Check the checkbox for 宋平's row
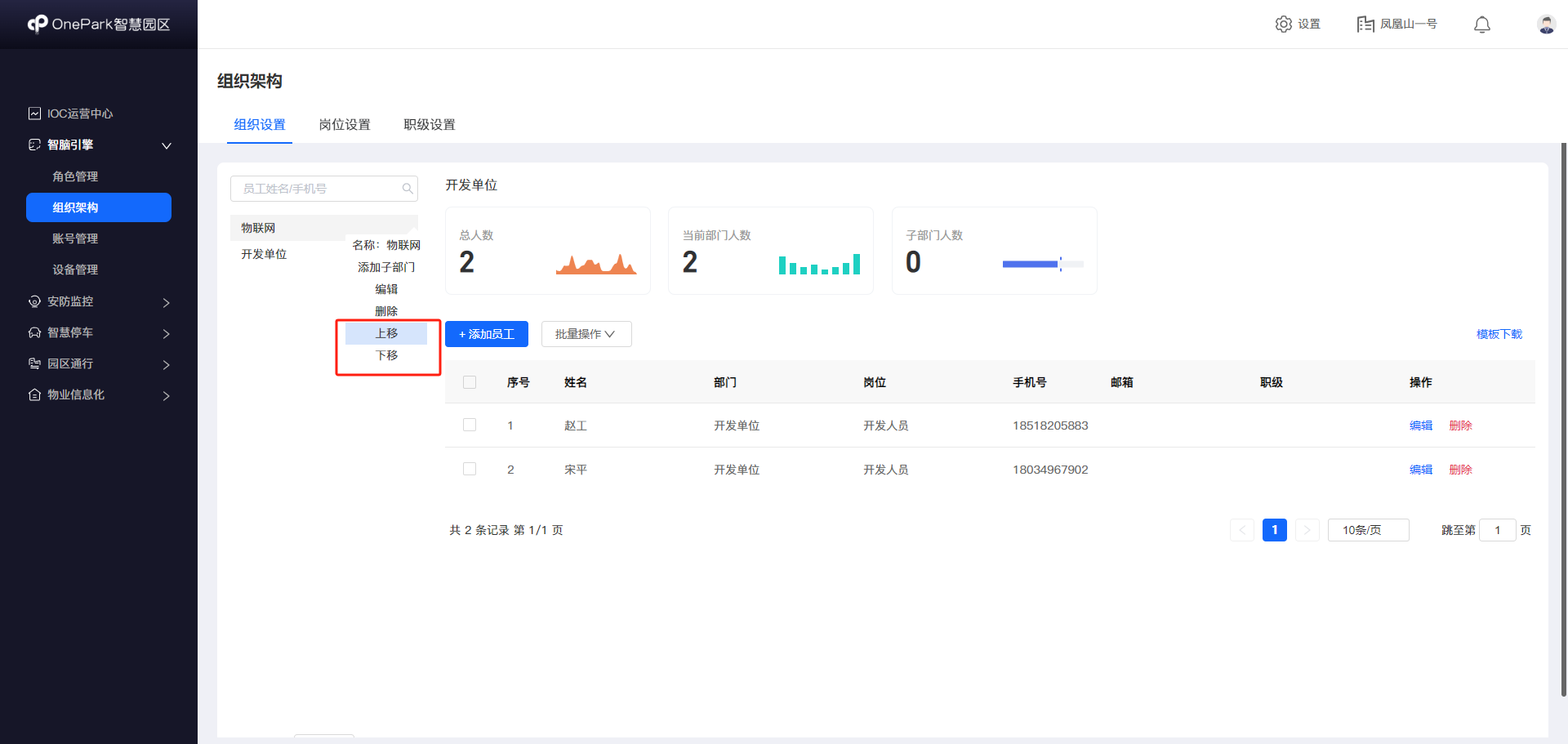1568x744 pixels. (470, 469)
